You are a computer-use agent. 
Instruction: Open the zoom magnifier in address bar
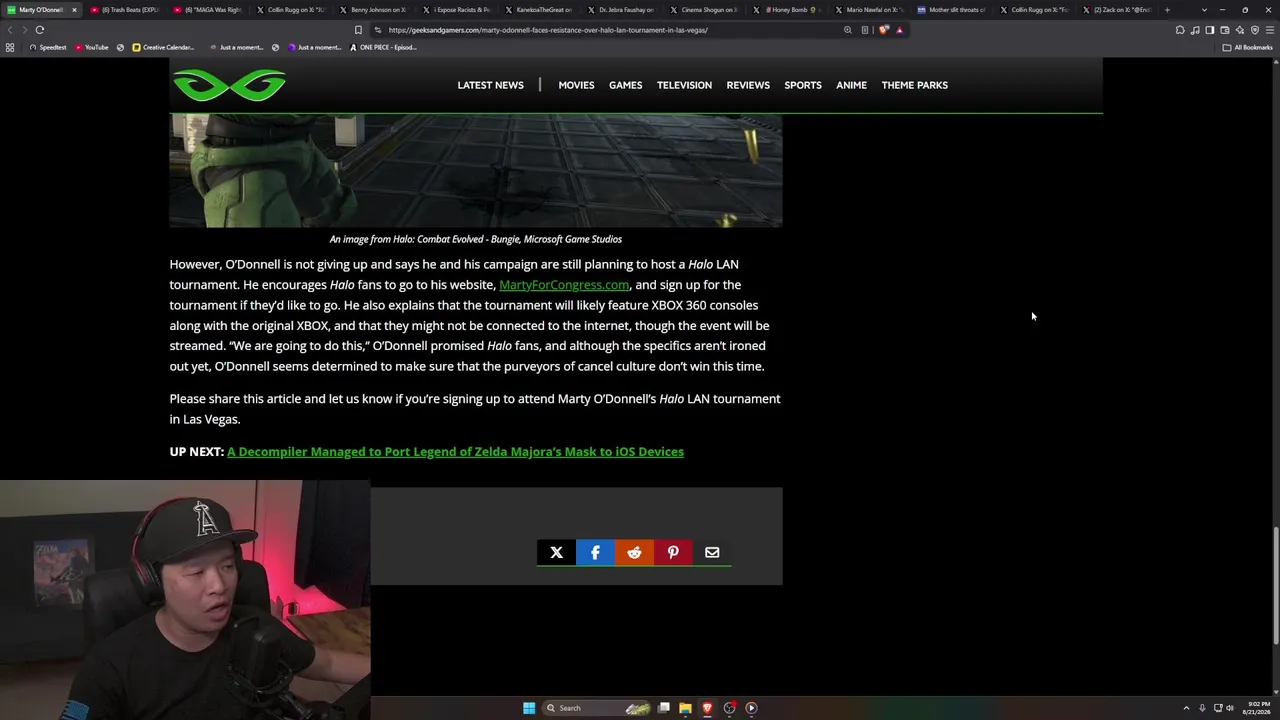coord(848,30)
